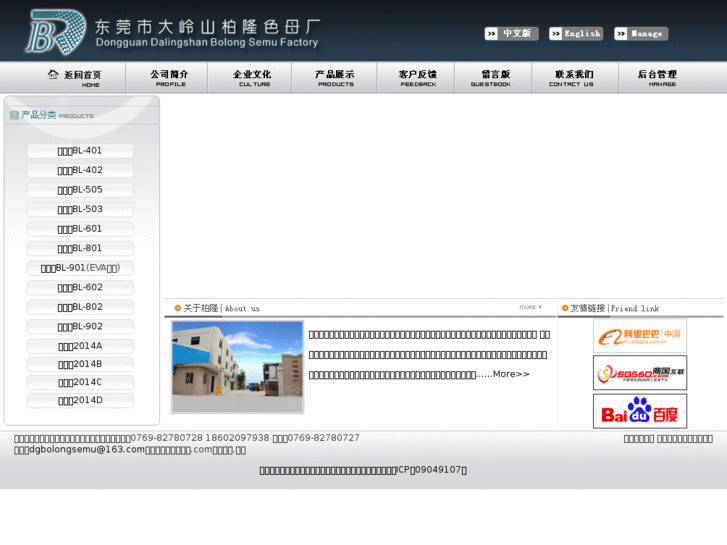
Task: Open the 联系我们 CONTACT US menu item
Action: click(x=572, y=78)
